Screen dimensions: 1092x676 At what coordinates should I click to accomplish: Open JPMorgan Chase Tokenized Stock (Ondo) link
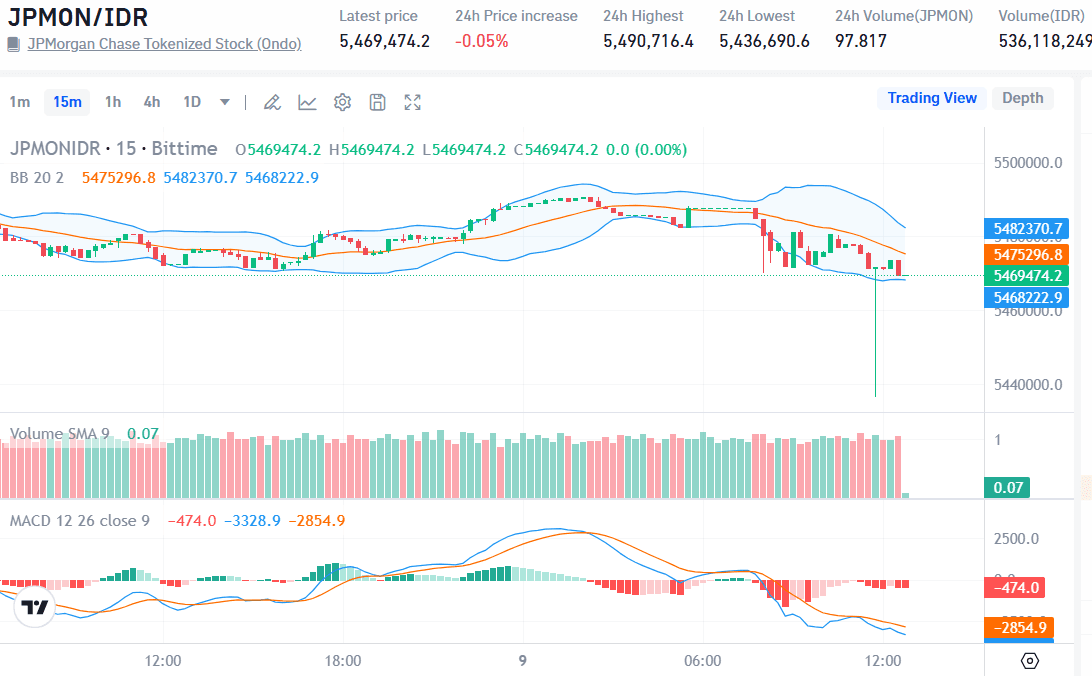click(x=164, y=44)
